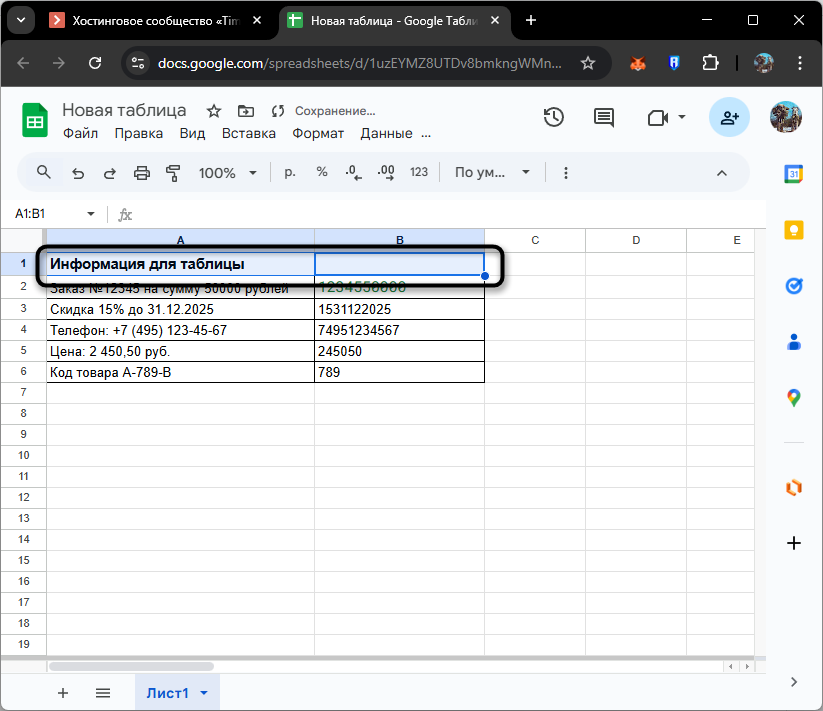Open Google Keep in side panel
The height and width of the screenshot is (711, 823).
click(x=794, y=230)
